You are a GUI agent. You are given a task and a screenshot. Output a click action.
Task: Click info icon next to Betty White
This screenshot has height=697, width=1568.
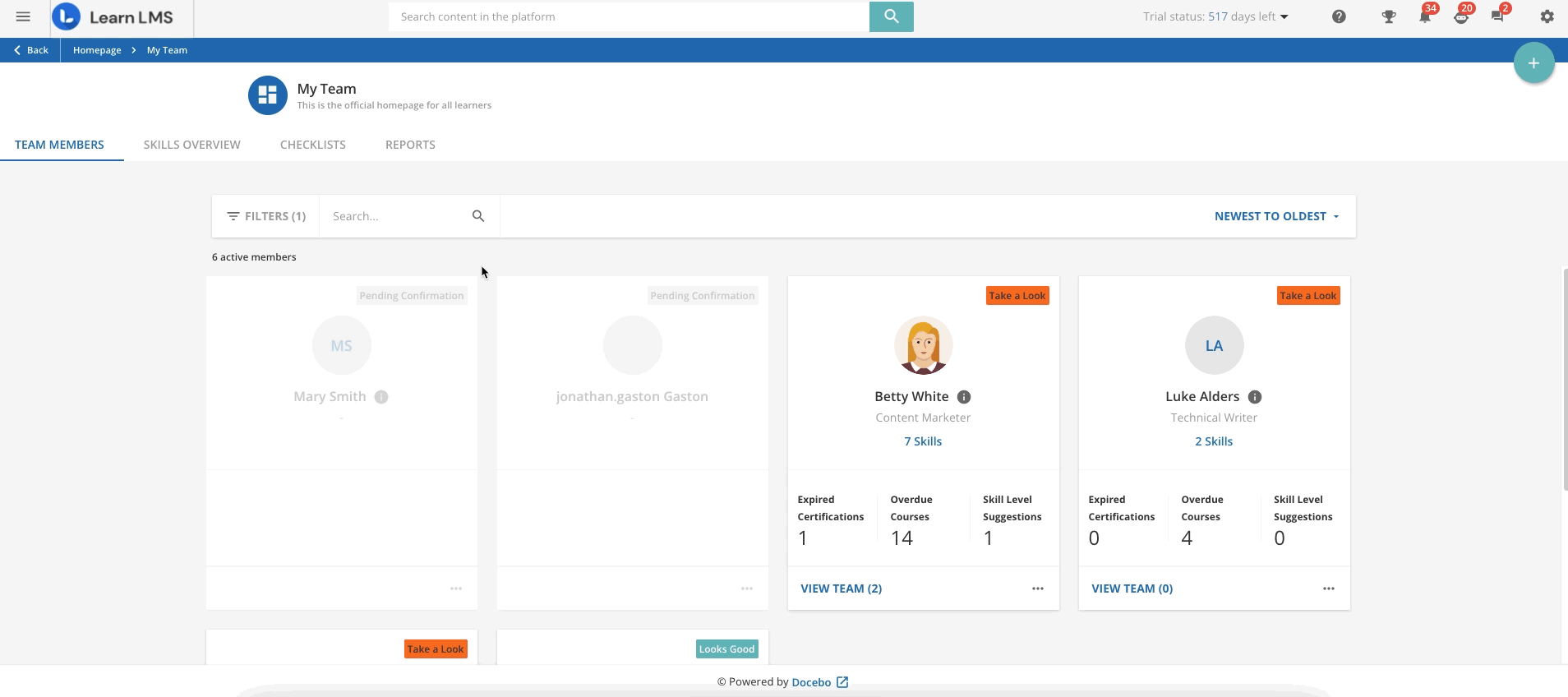click(x=964, y=397)
